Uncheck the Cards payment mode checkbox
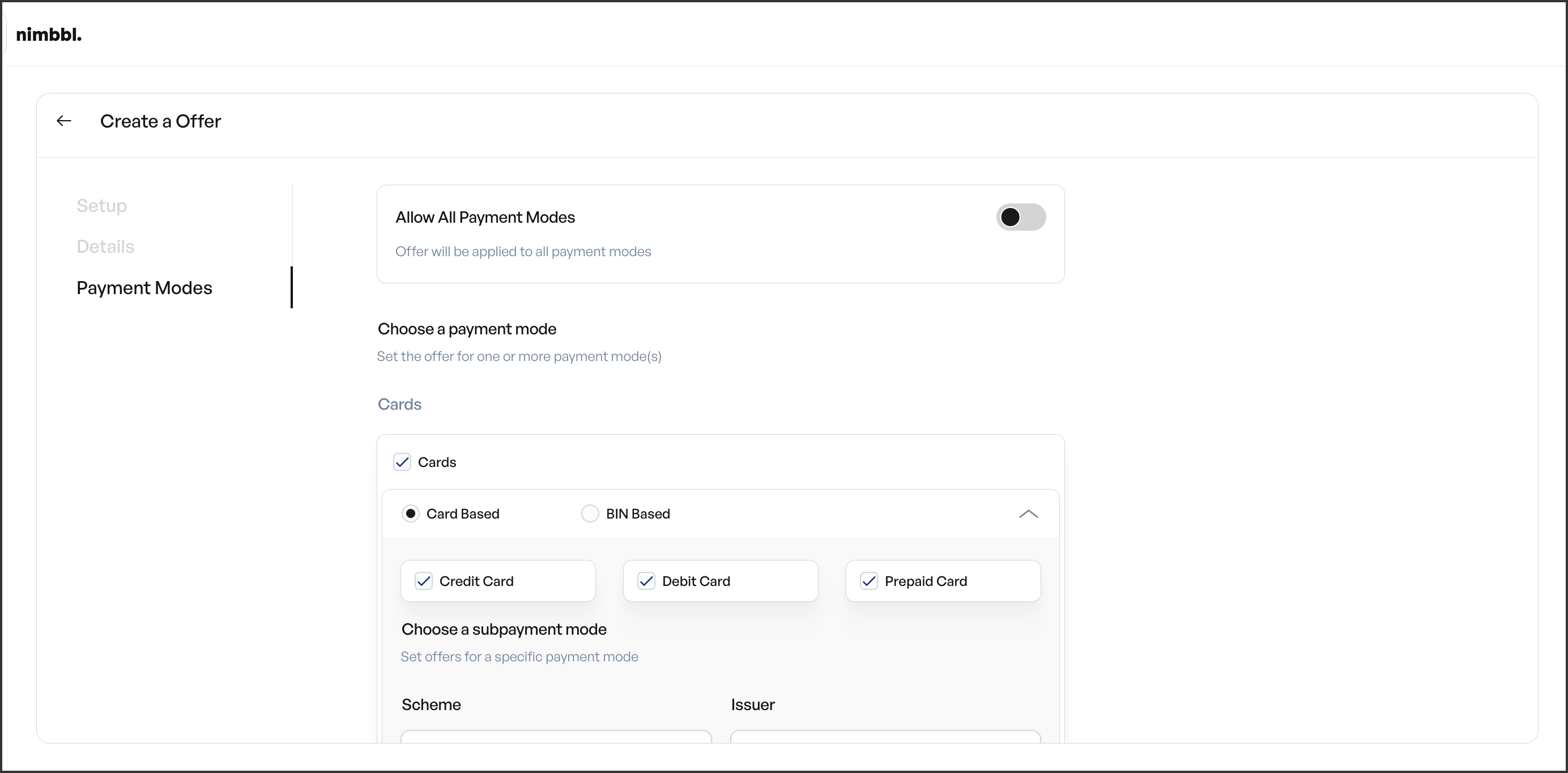 tap(402, 462)
